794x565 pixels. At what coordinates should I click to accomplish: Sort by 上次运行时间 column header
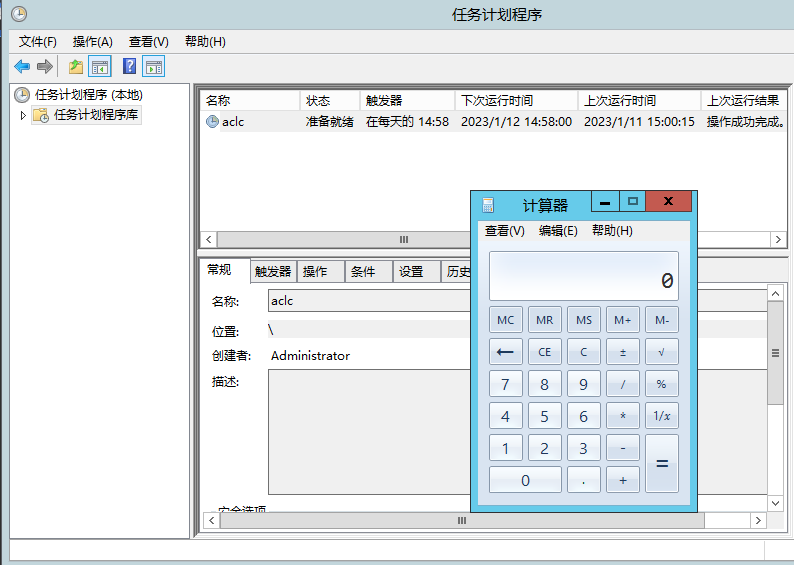[640, 101]
